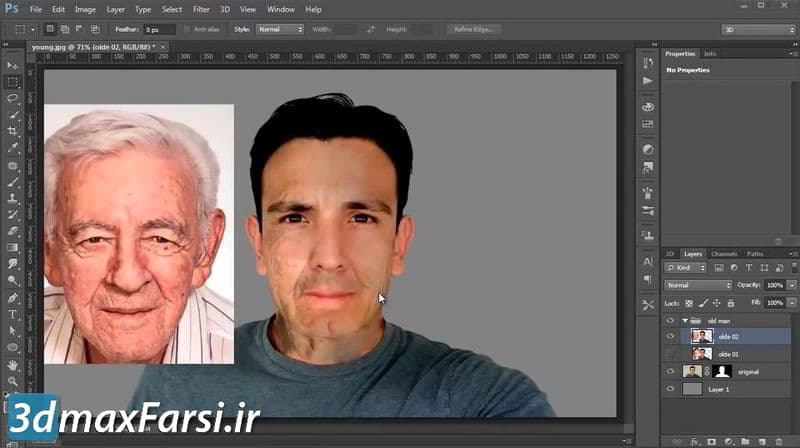This screenshot has width=800, height=448.
Task: Select the Lasso tool
Action: (13, 98)
